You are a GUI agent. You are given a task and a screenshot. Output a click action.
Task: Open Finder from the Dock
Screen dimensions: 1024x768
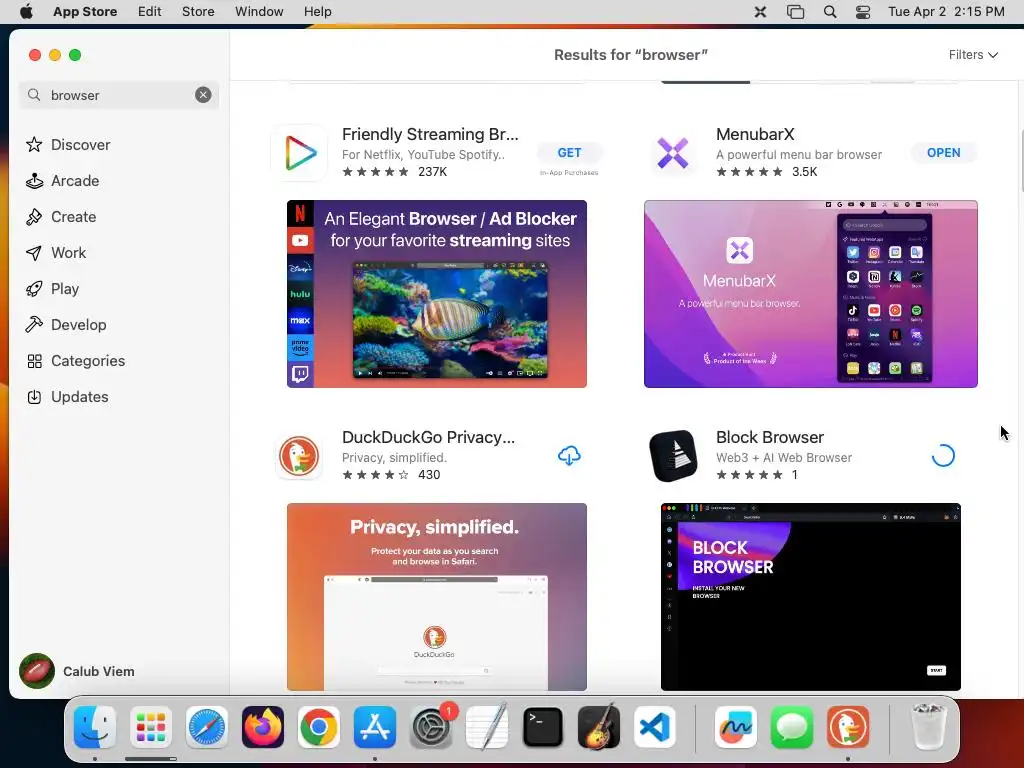click(95, 728)
